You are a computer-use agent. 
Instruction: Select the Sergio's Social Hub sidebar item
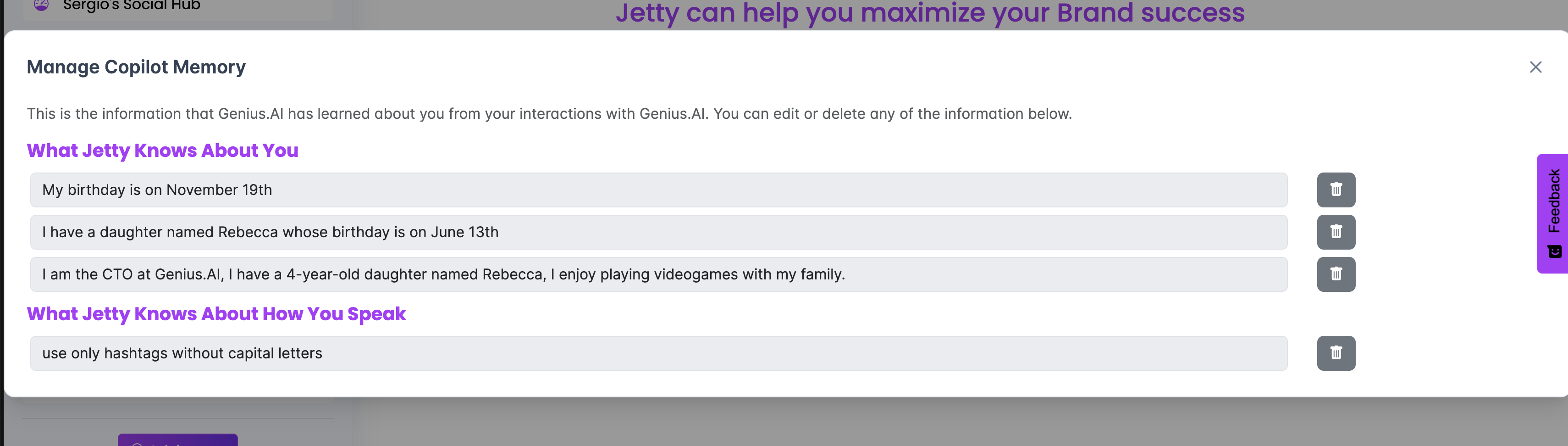[177, 7]
